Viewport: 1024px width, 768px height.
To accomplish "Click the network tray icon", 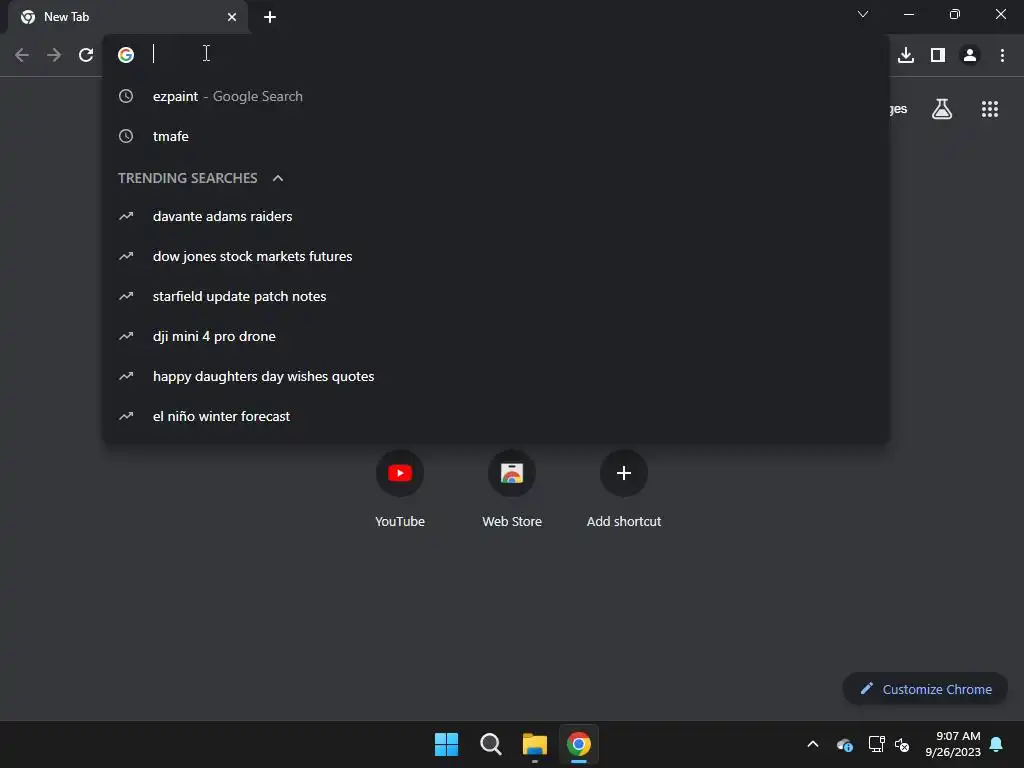I will pos(876,744).
